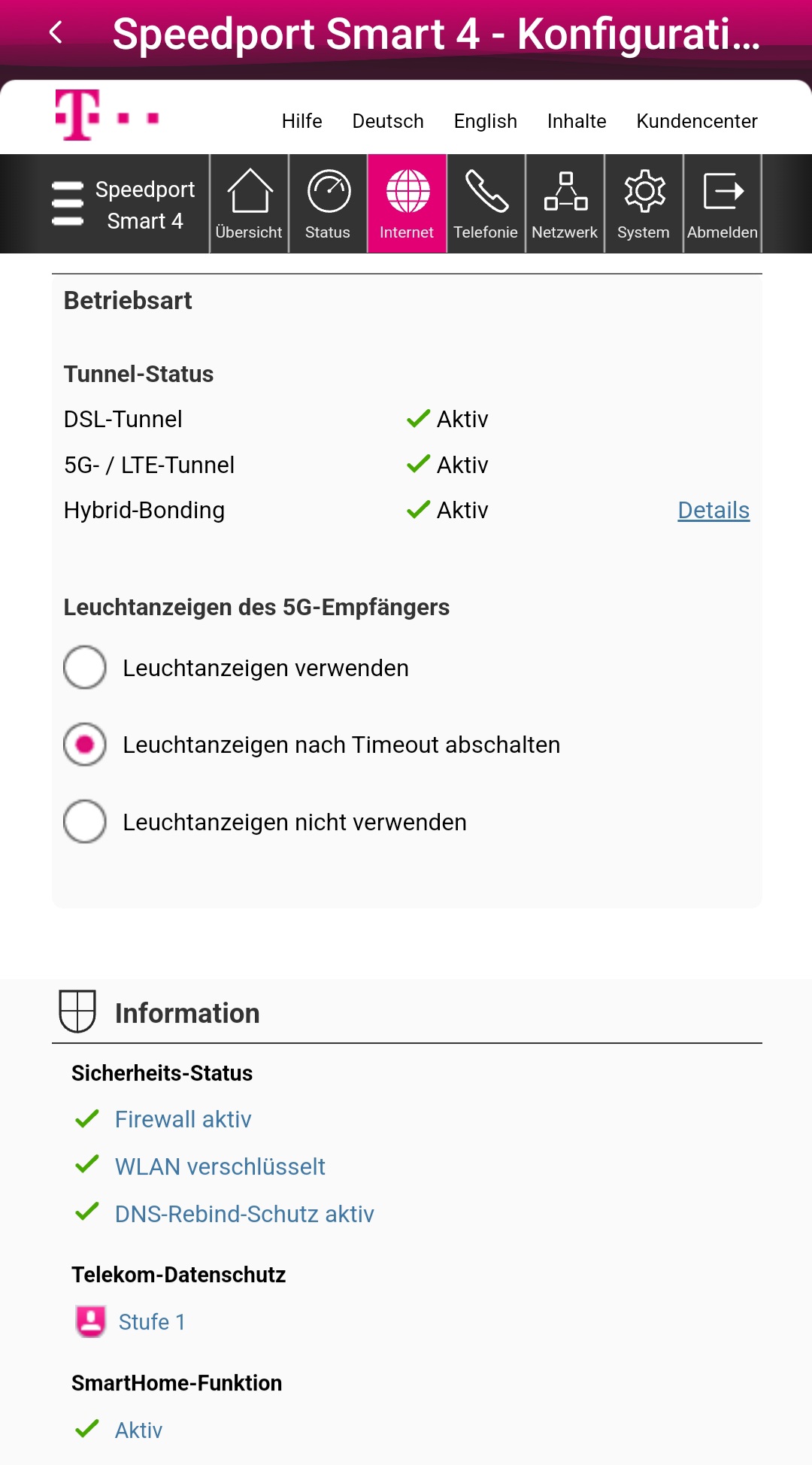Go back with the header arrow
Viewport: 812px width, 1465px height.
[56, 32]
